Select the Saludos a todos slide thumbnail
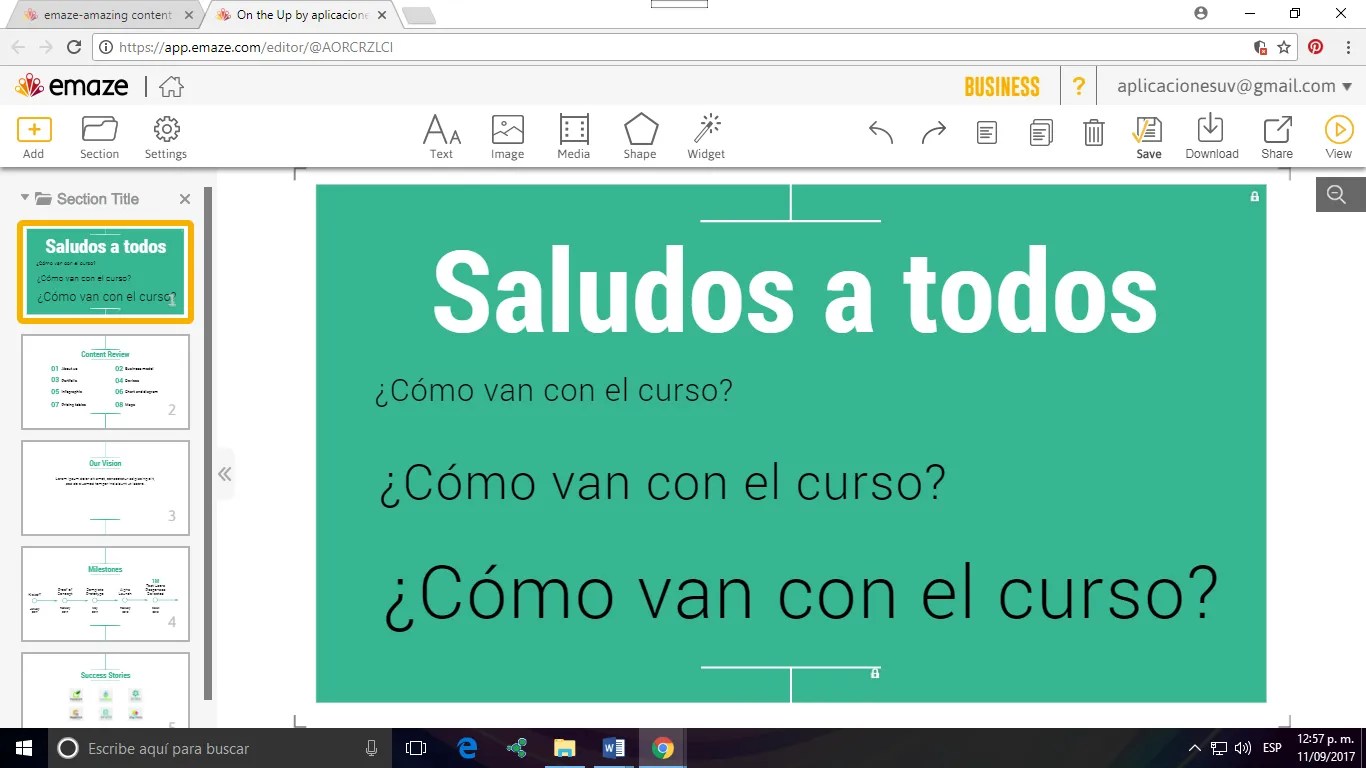 pyautogui.click(x=105, y=272)
